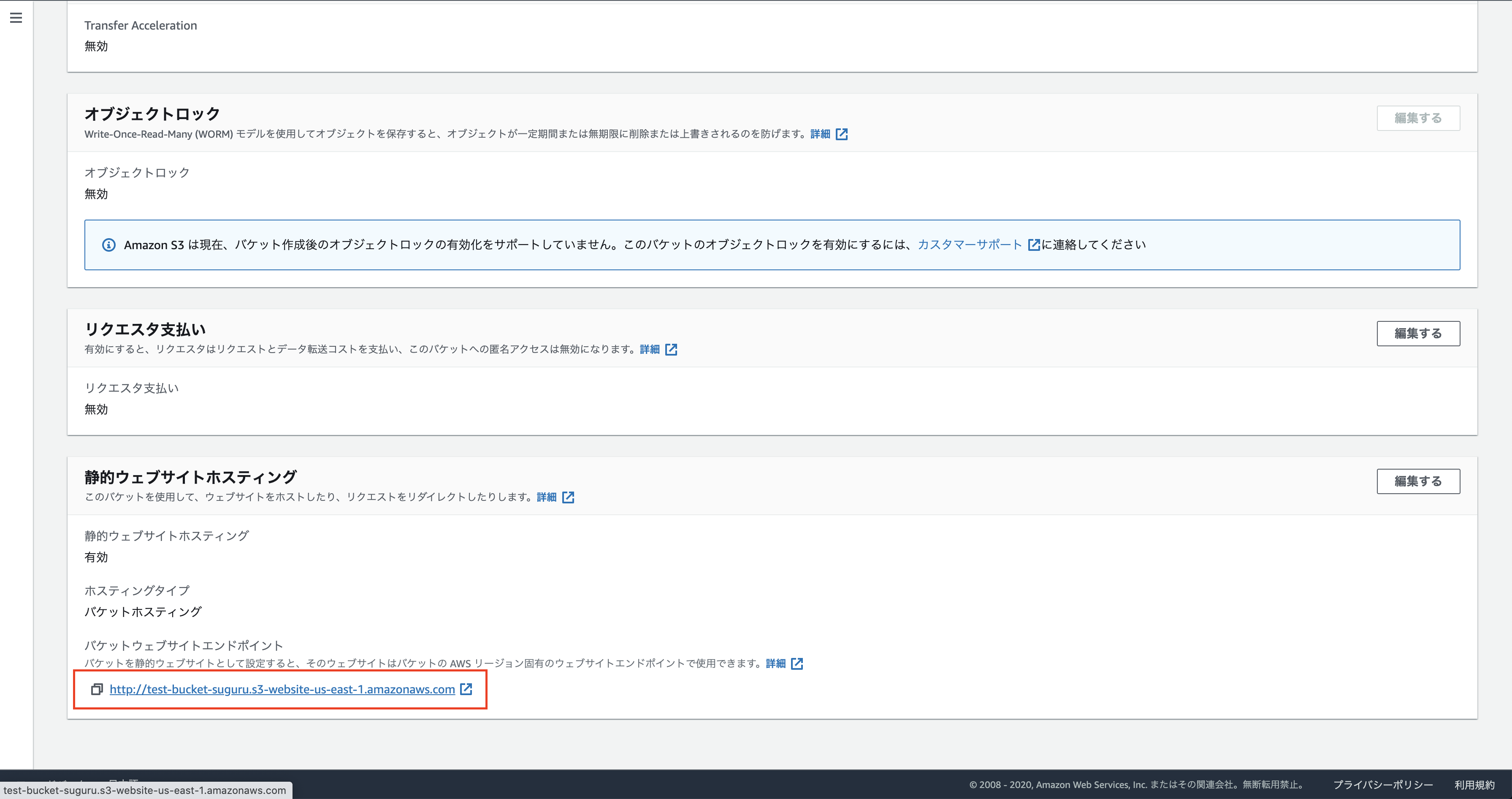
Task: Open 詳細 link in endpoint description
Action: 775,663
